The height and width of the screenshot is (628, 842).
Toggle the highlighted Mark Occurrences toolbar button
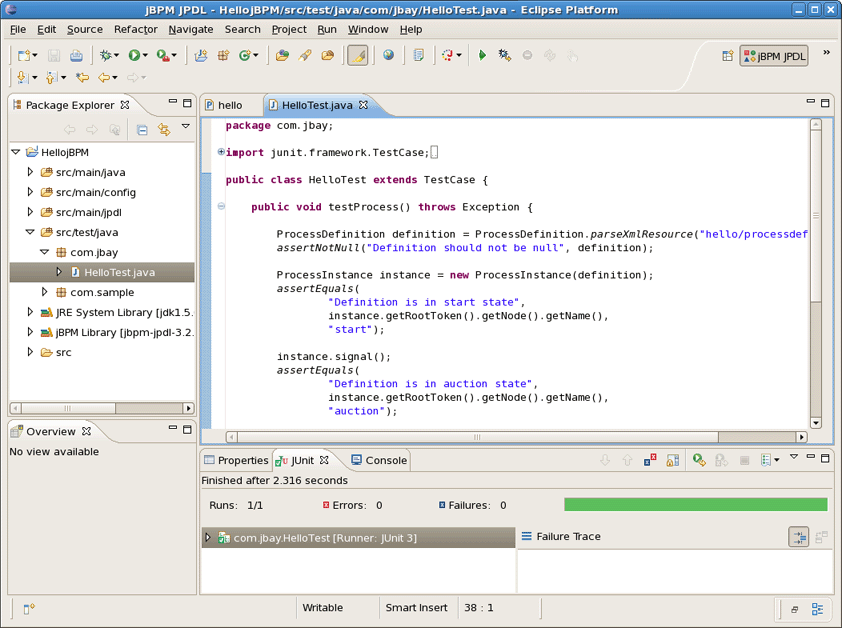pyautogui.click(x=357, y=56)
